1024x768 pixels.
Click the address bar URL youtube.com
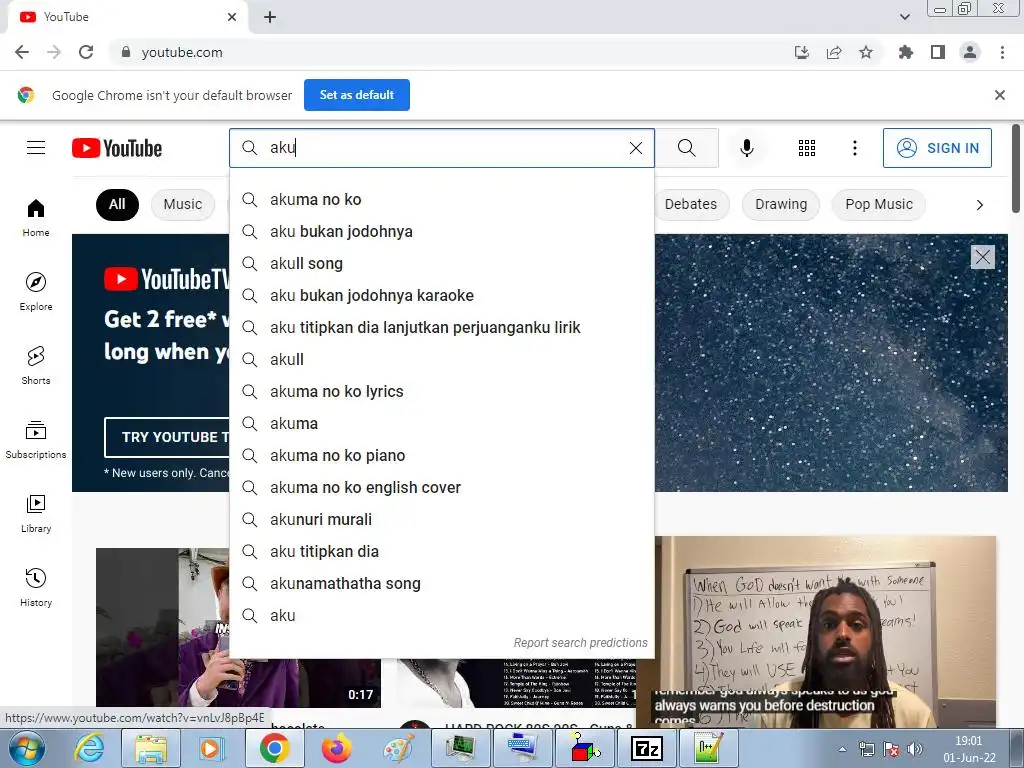pos(182,52)
